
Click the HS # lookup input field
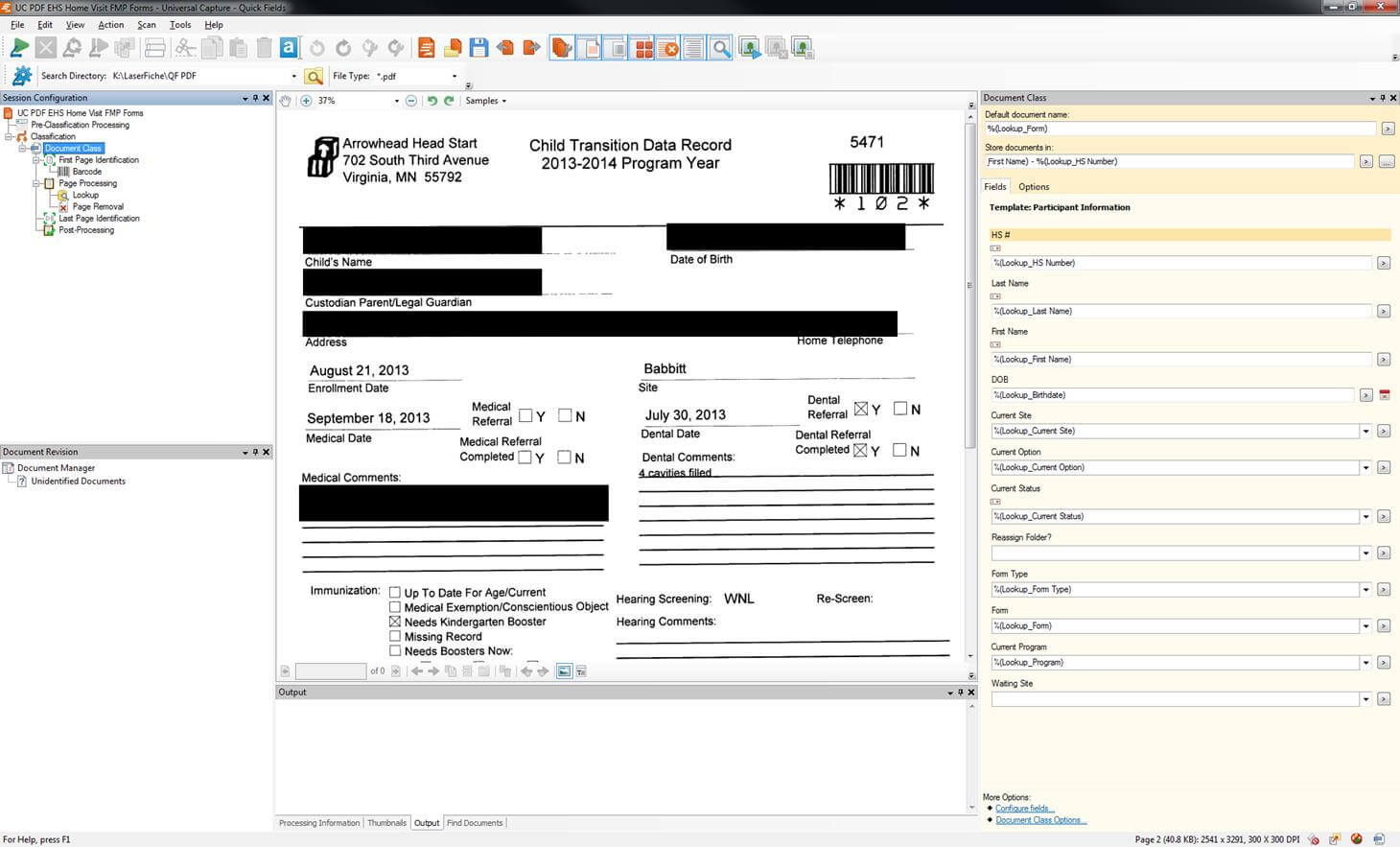tap(1181, 263)
